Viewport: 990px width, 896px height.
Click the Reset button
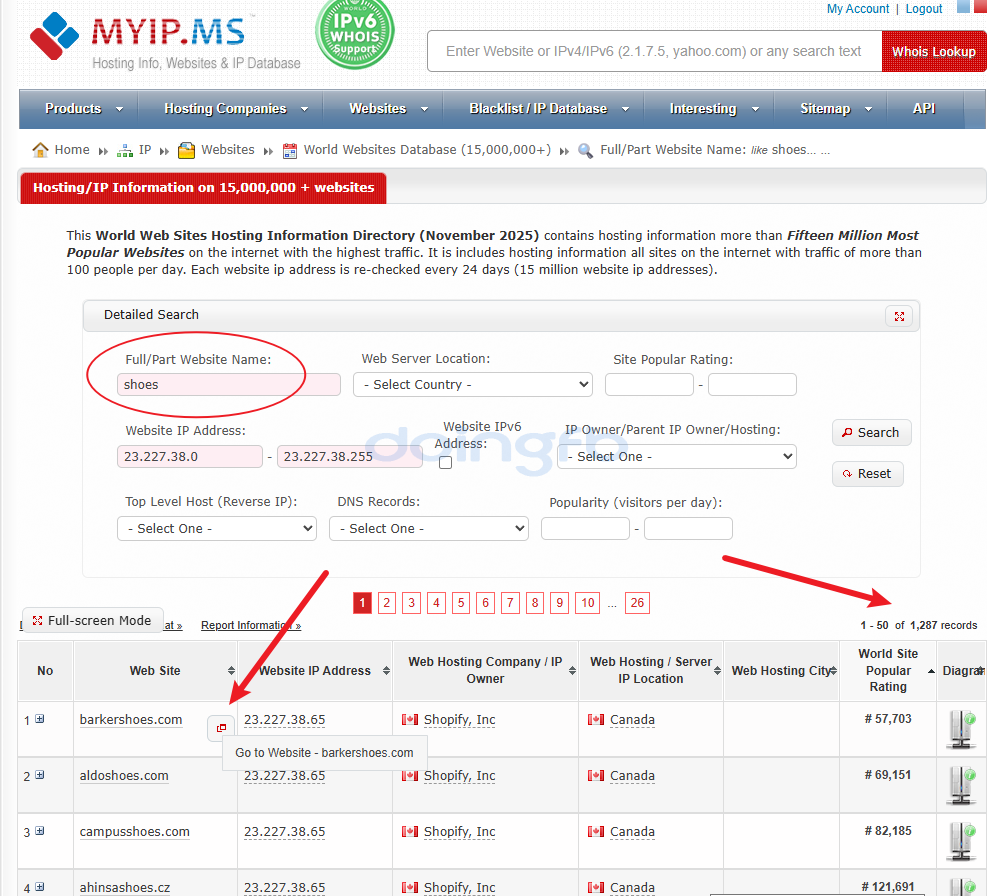(867, 474)
